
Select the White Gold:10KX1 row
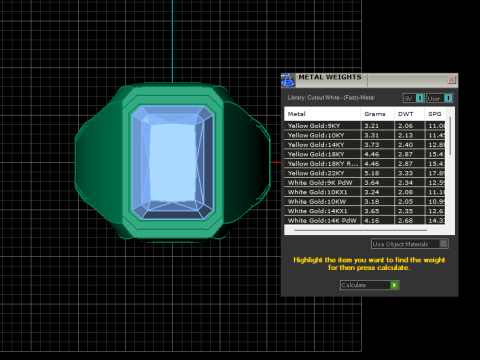pyautogui.click(x=365, y=192)
